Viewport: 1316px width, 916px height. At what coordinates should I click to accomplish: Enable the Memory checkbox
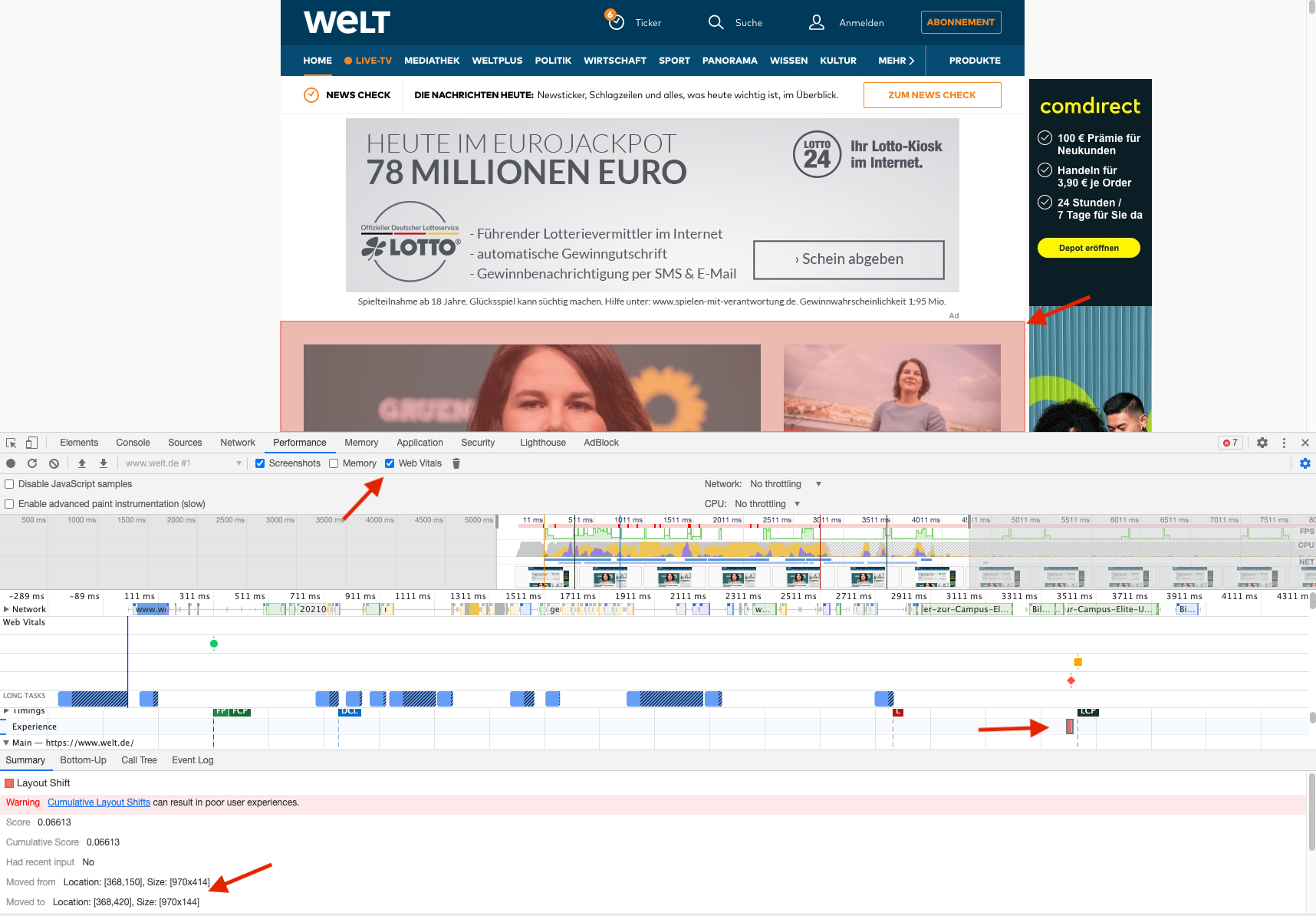(334, 463)
